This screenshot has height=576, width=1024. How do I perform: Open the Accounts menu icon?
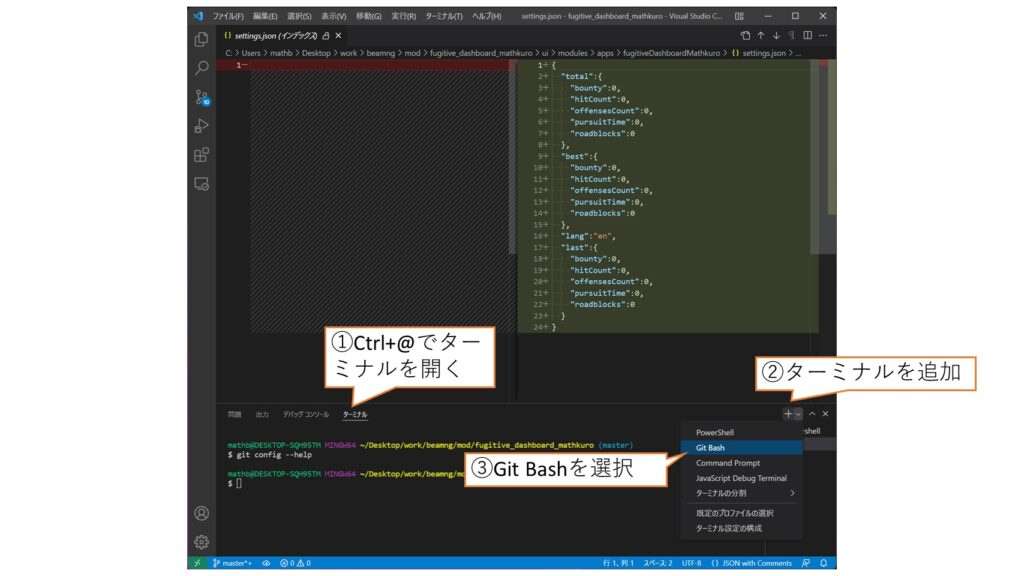click(x=201, y=513)
